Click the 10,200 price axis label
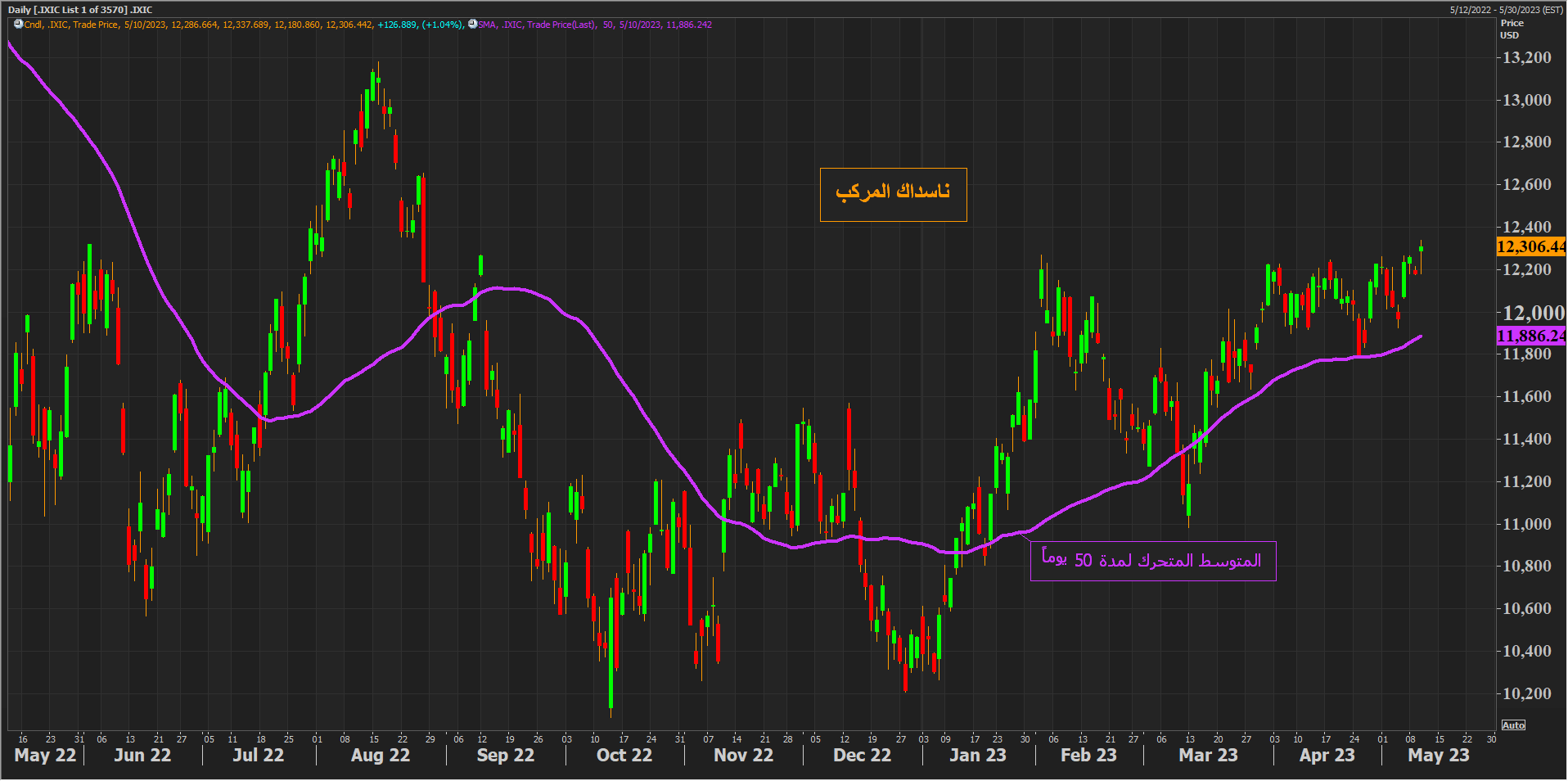This screenshot has height=781, width=1568. (x=1526, y=693)
